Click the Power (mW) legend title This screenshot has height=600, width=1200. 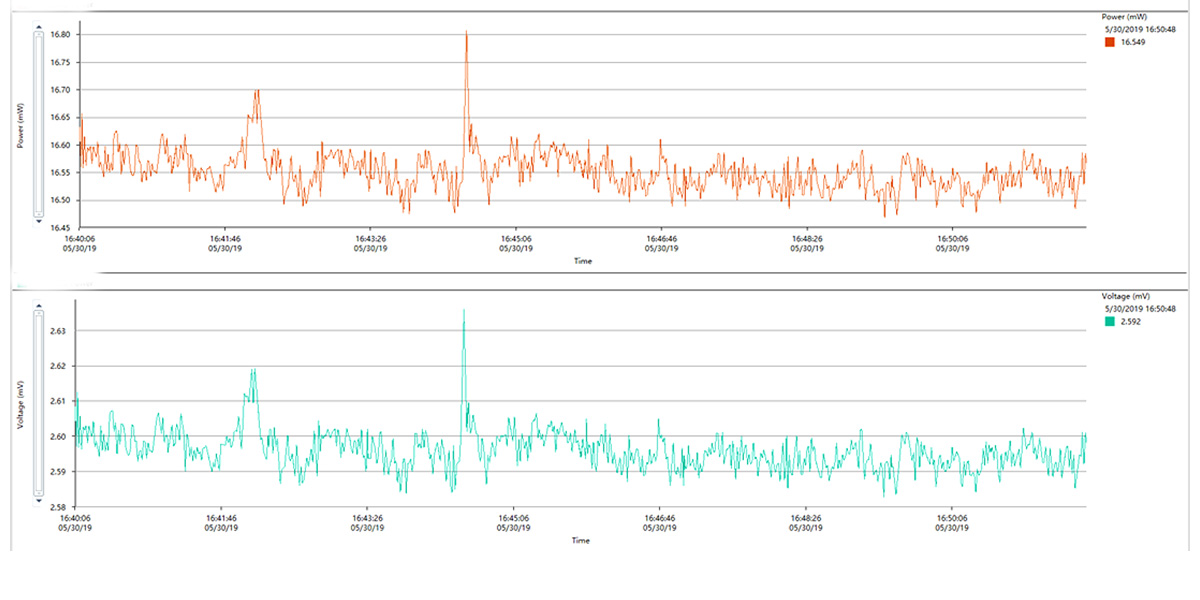point(1124,17)
